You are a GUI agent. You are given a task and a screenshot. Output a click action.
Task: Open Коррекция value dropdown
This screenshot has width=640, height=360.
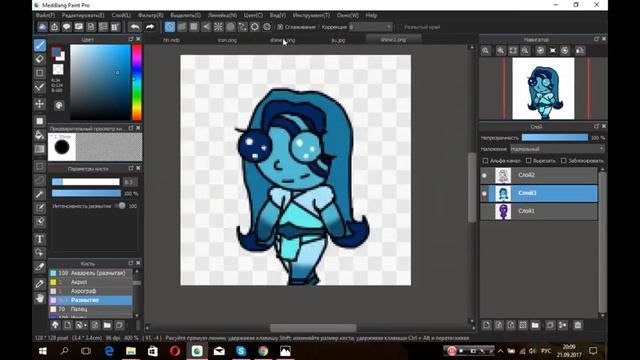coord(371,27)
